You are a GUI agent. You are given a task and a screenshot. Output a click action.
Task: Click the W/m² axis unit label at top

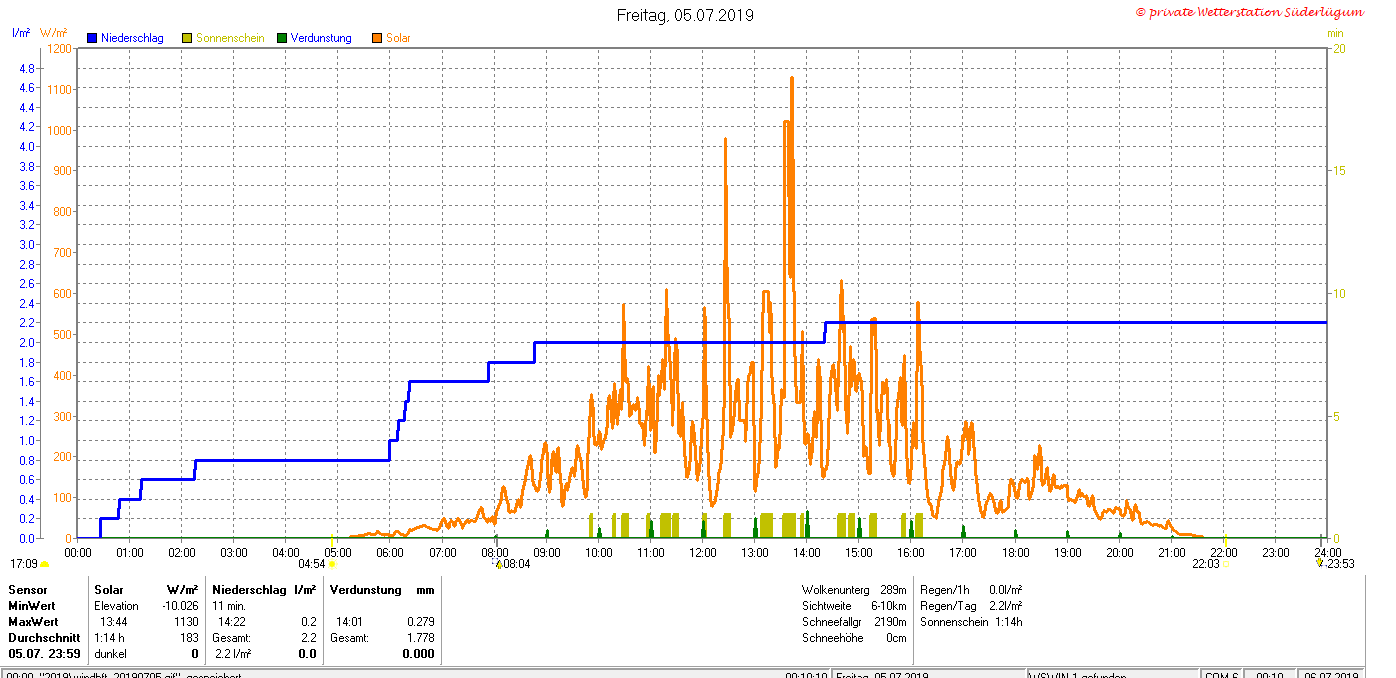(54, 32)
